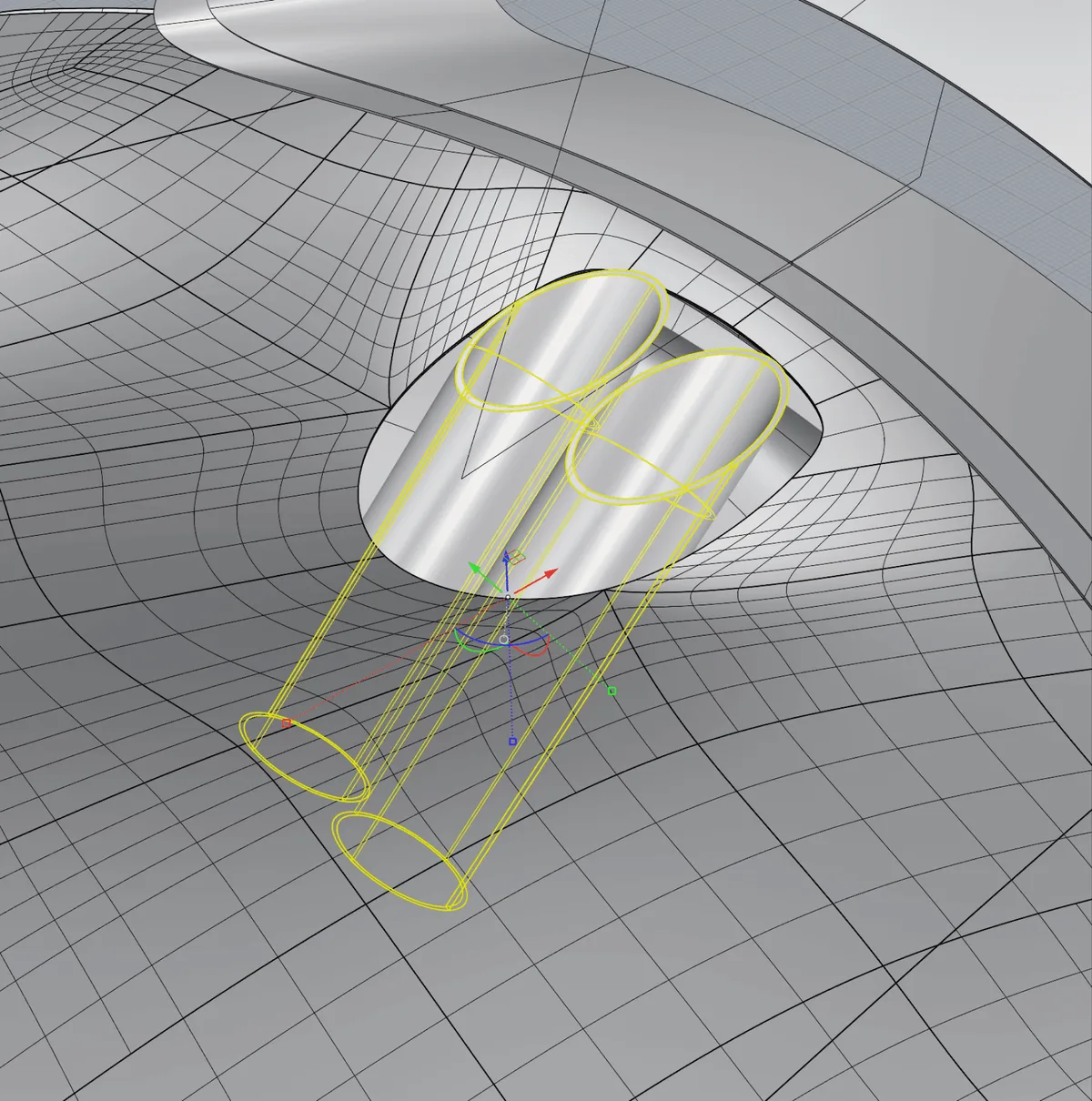Click the white gumball menu circle
This screenshot has width=1092, height=1101.
[x=503, y=640]
